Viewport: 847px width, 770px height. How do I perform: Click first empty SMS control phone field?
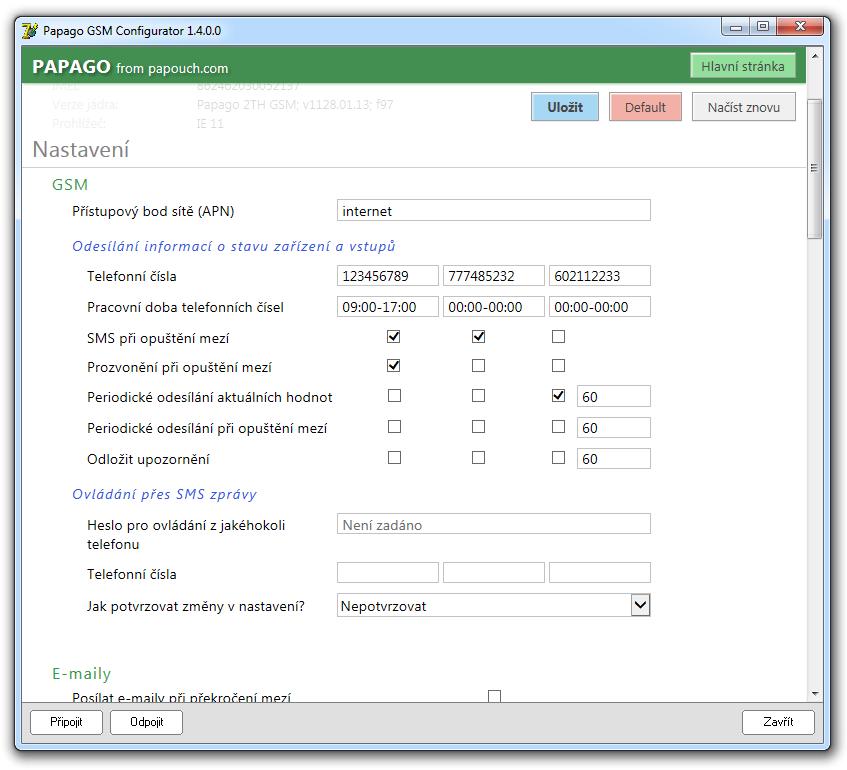point(387,573)
